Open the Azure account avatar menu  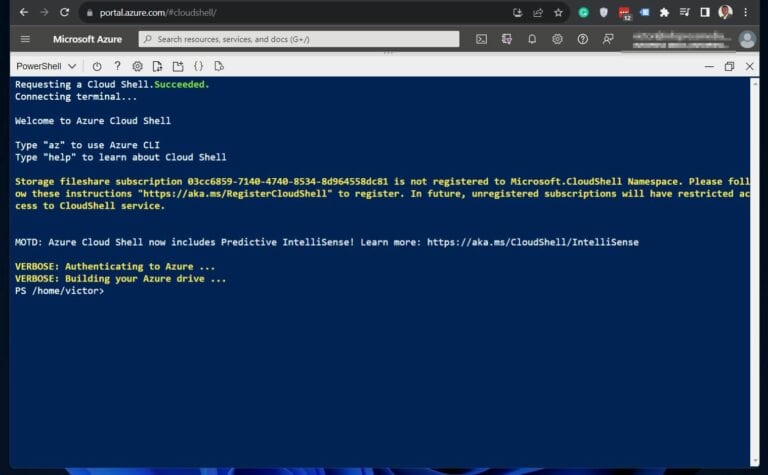[747, 39]
